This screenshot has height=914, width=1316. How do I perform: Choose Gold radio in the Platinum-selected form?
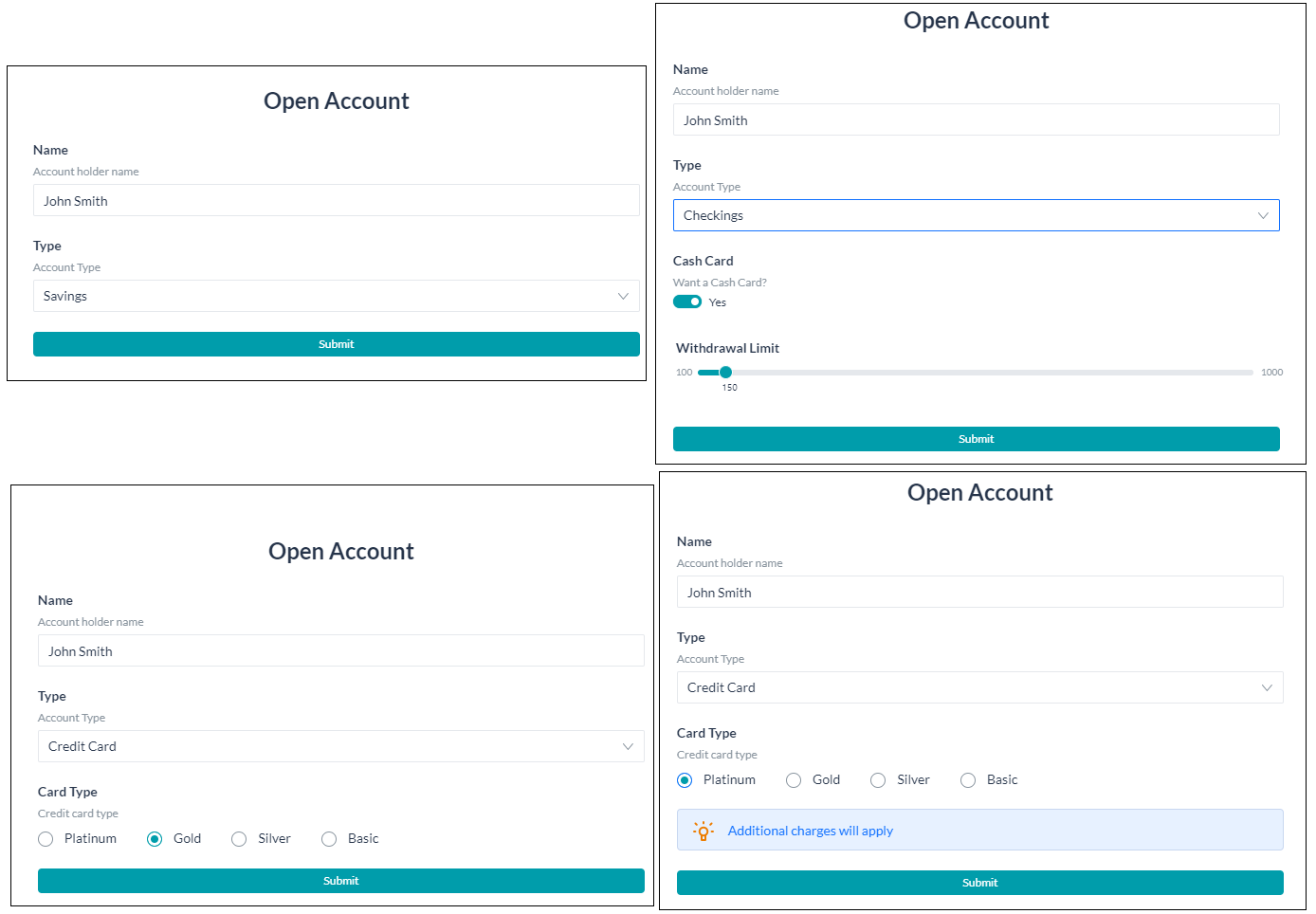coord(794,780)
